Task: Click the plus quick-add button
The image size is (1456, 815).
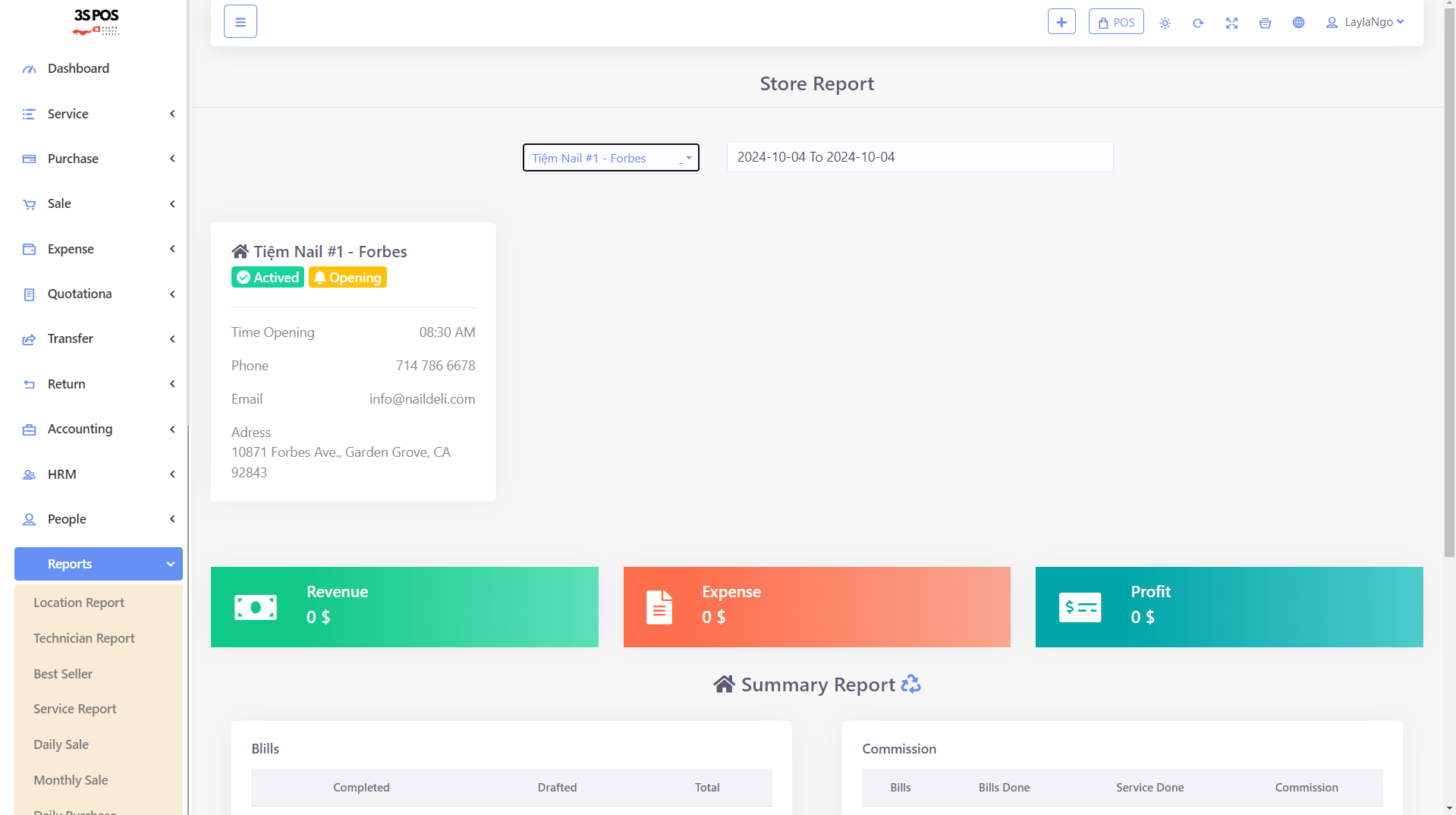Action: 1061,22
